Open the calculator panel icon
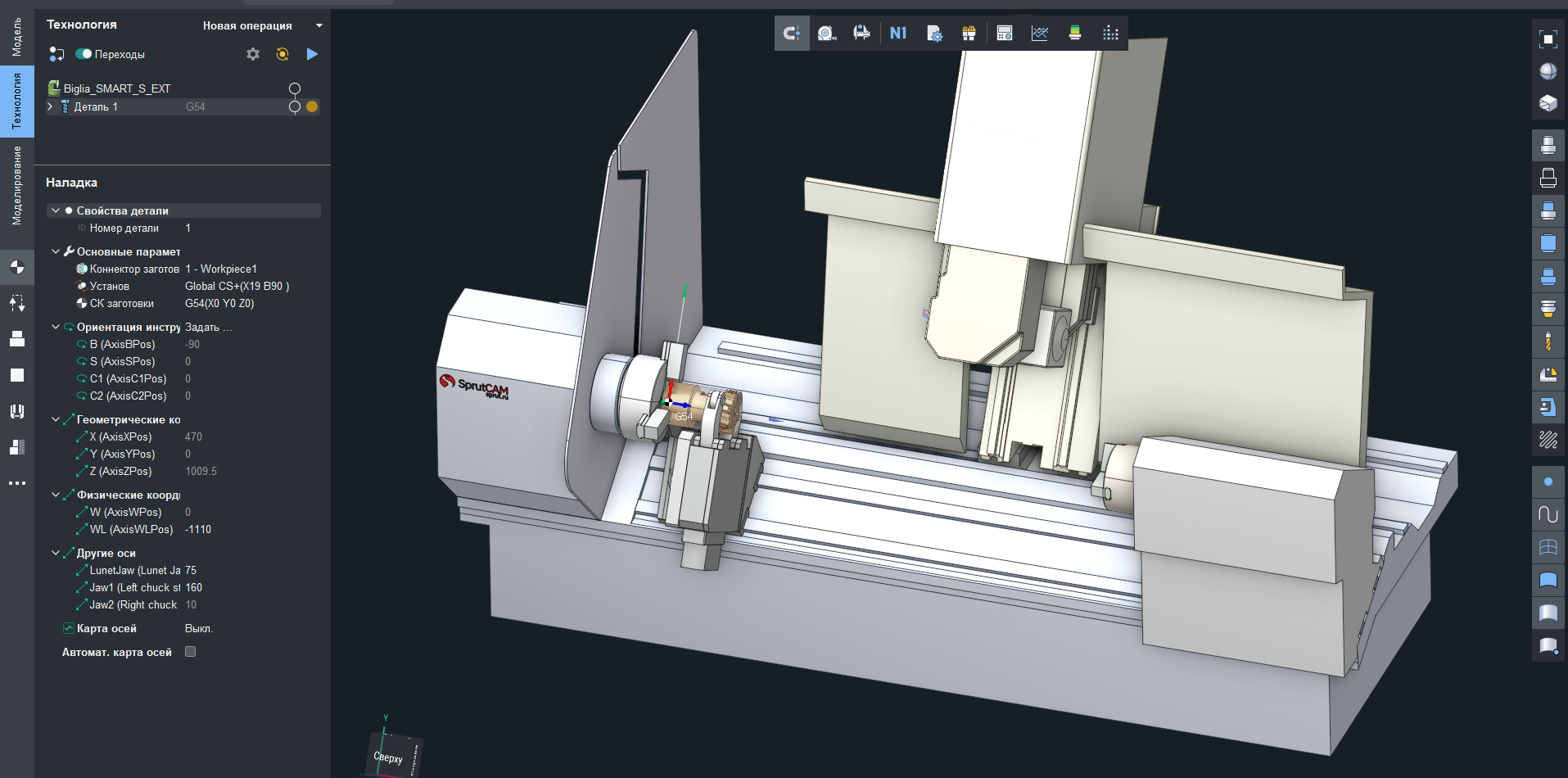 [x=1005, y=34]
